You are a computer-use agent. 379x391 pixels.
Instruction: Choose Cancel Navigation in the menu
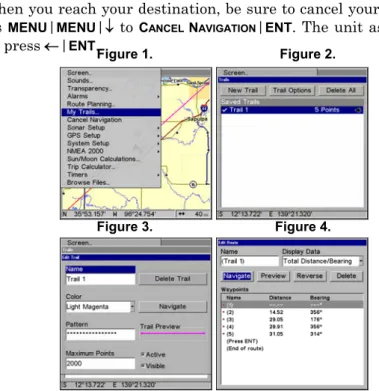pyautogui.click(x=94, y=120)
